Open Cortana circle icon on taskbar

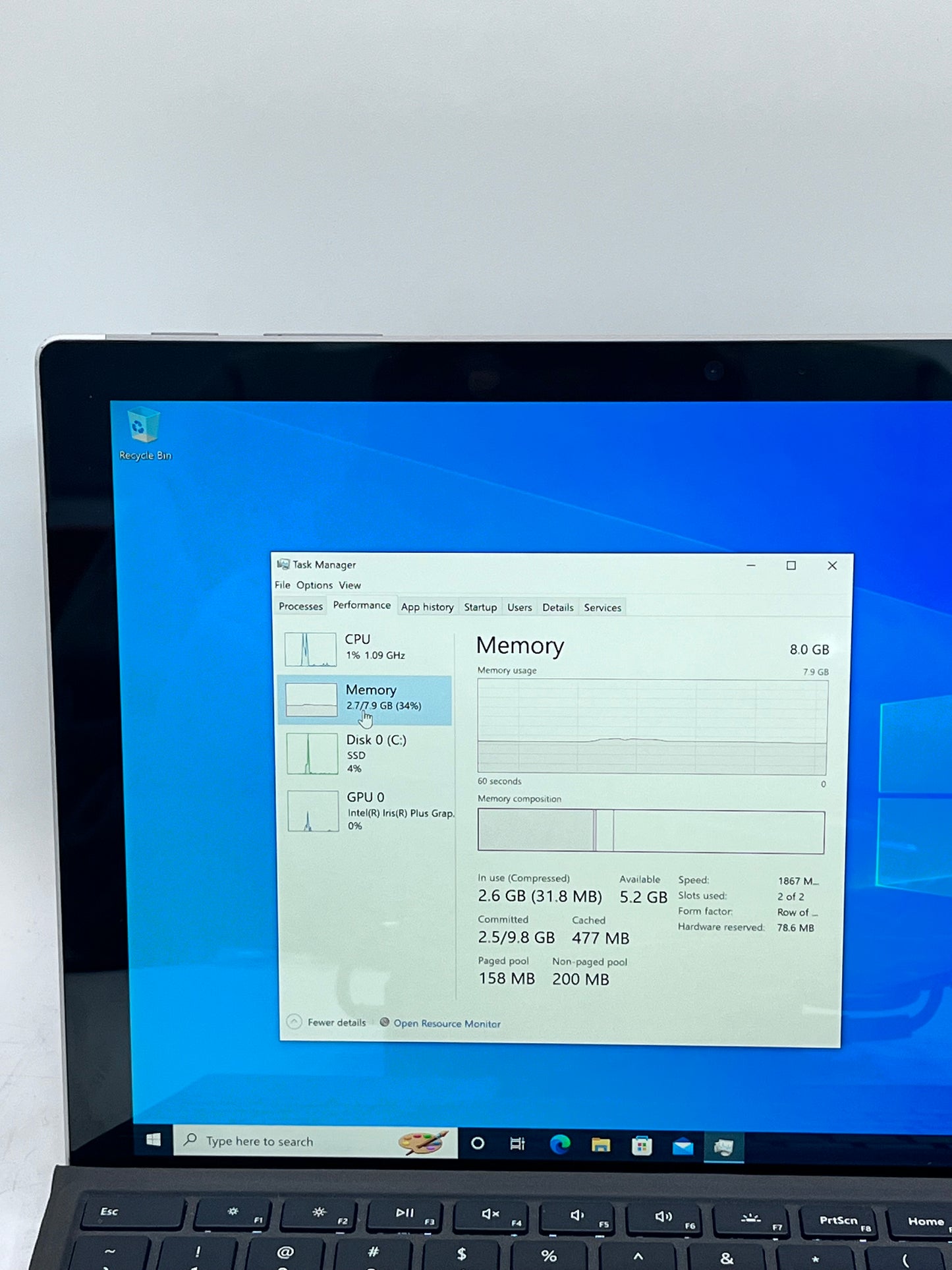point(478,1143)
